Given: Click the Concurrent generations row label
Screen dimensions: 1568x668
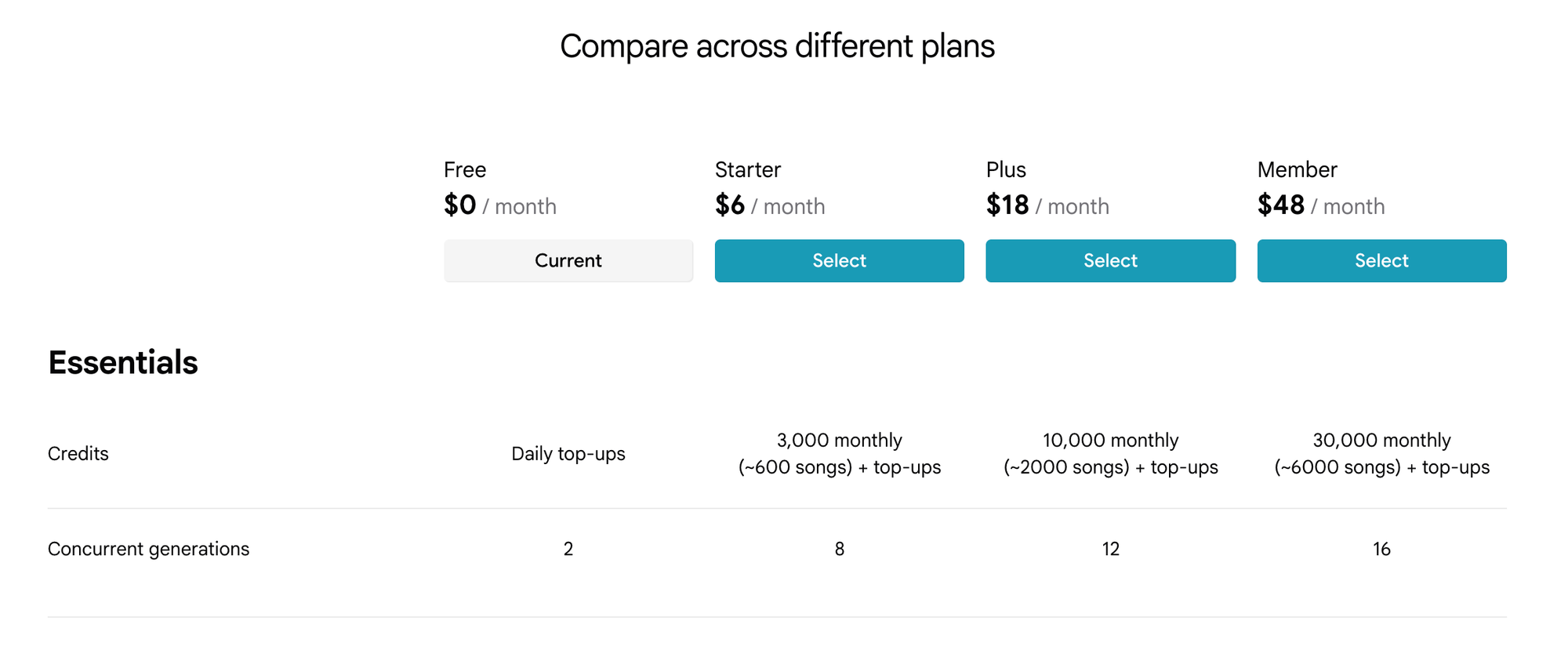Looking at the screenshot, I should pos(149,549).
